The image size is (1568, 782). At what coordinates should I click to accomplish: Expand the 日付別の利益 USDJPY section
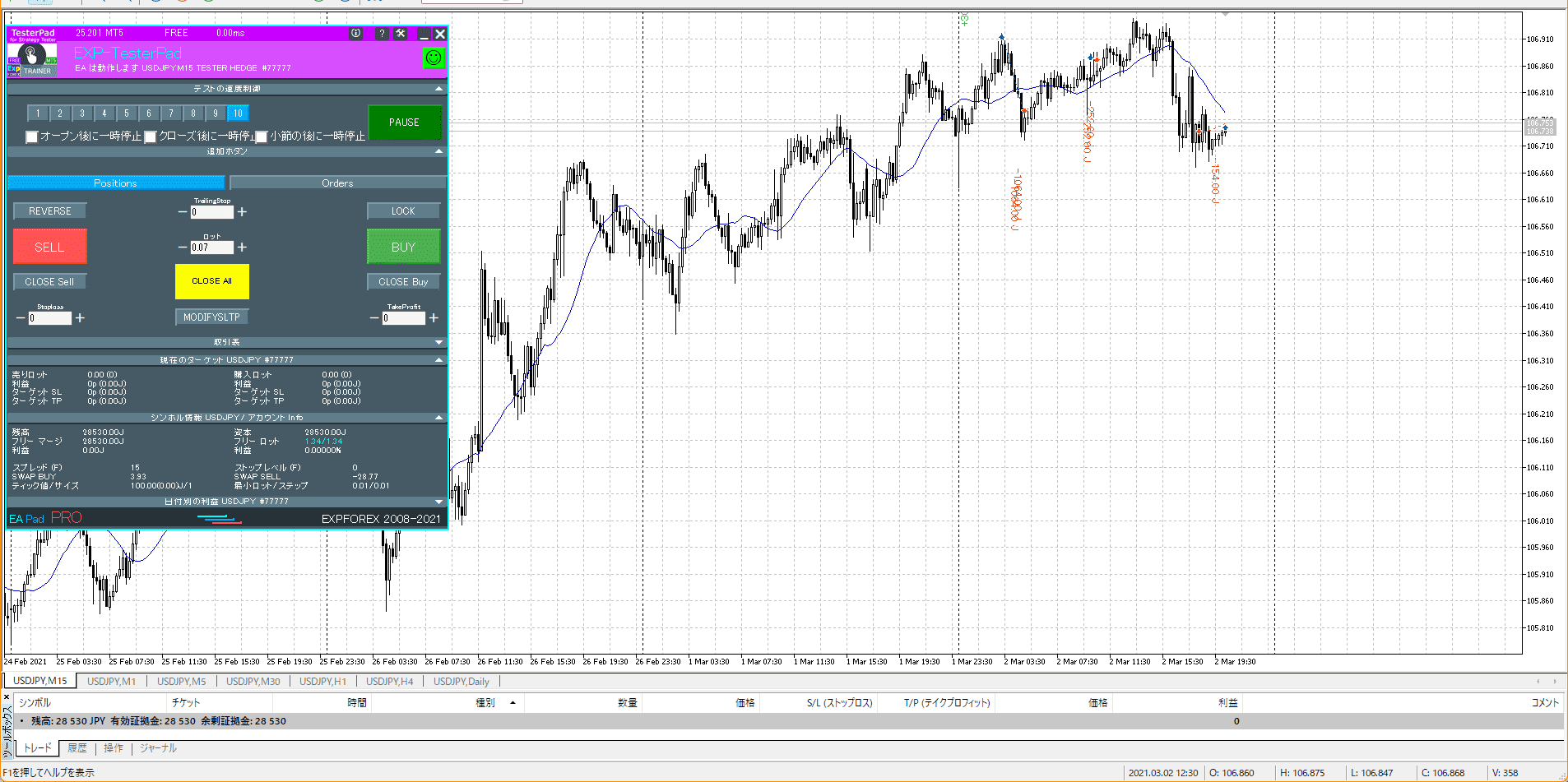click(438, 502)
